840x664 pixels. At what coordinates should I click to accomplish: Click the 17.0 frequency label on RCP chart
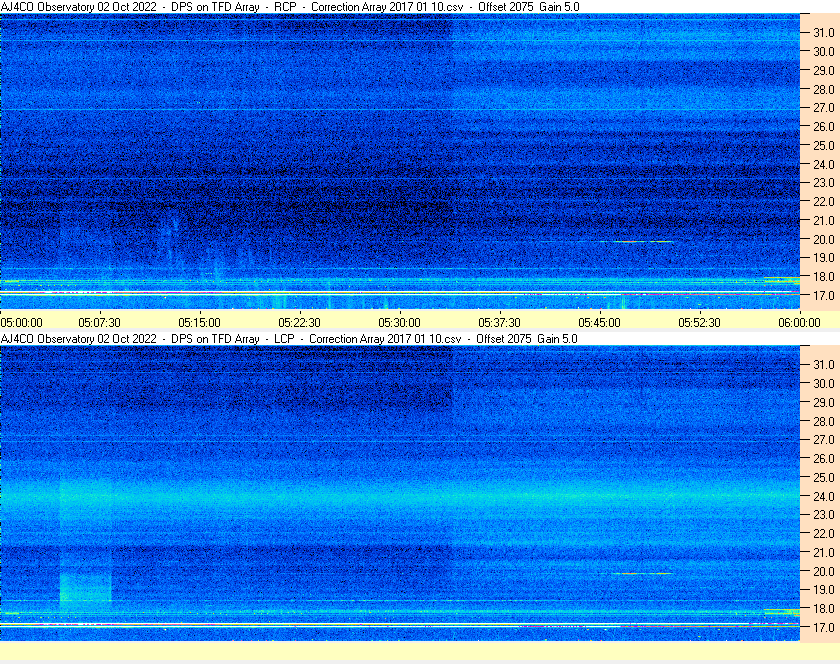[824, 295]
